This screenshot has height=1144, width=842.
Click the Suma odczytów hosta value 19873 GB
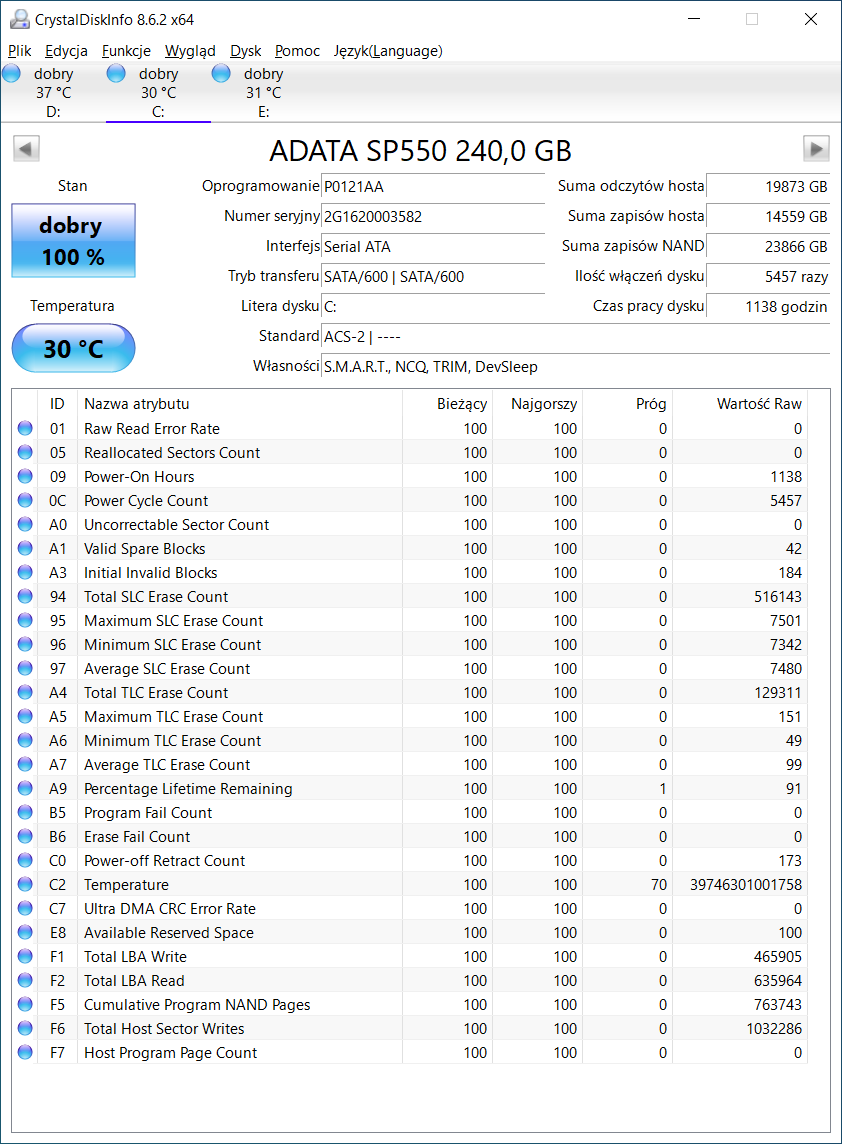768,187
